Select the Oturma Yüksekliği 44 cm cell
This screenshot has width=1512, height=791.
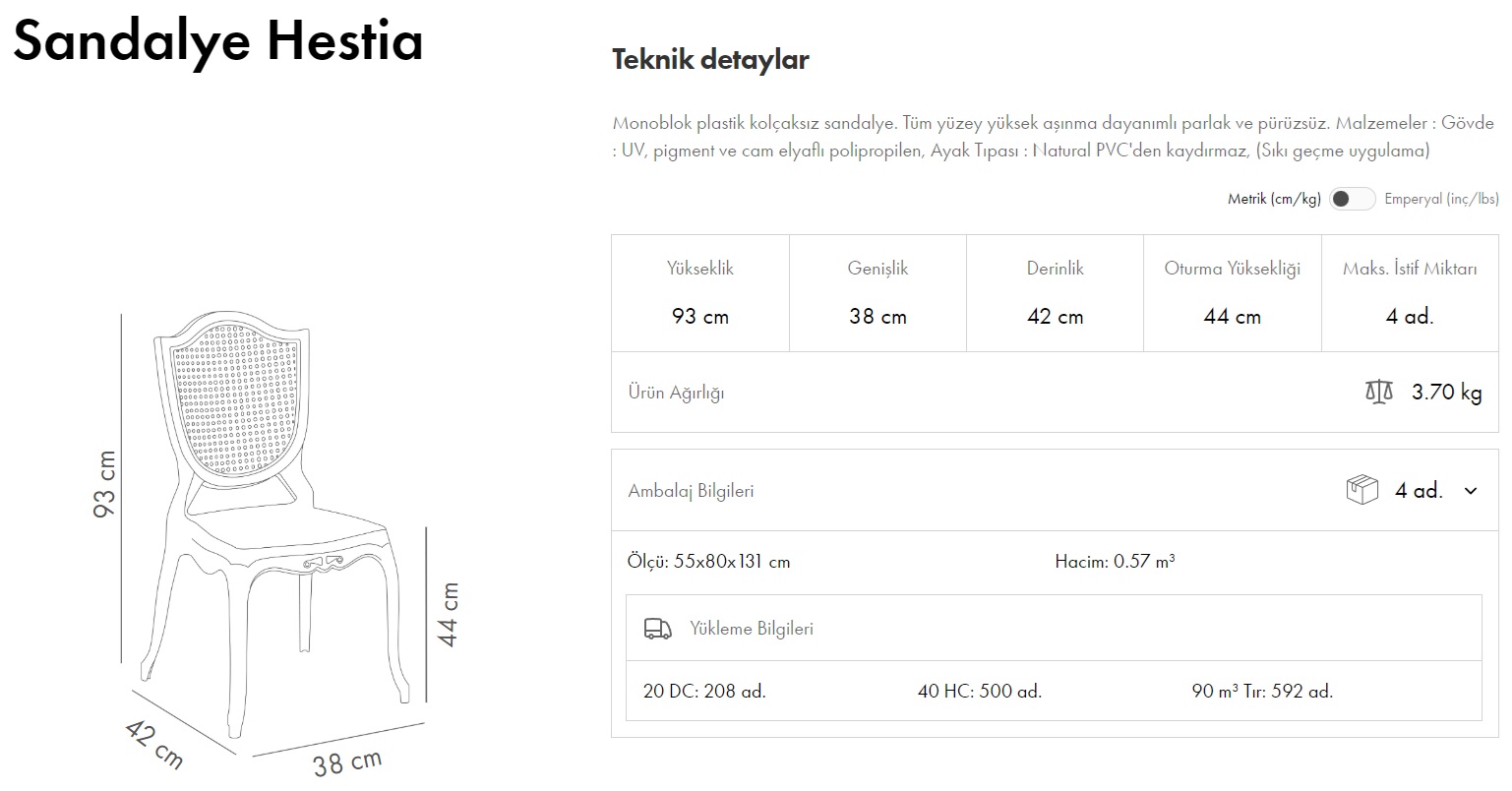point(1232,293)
